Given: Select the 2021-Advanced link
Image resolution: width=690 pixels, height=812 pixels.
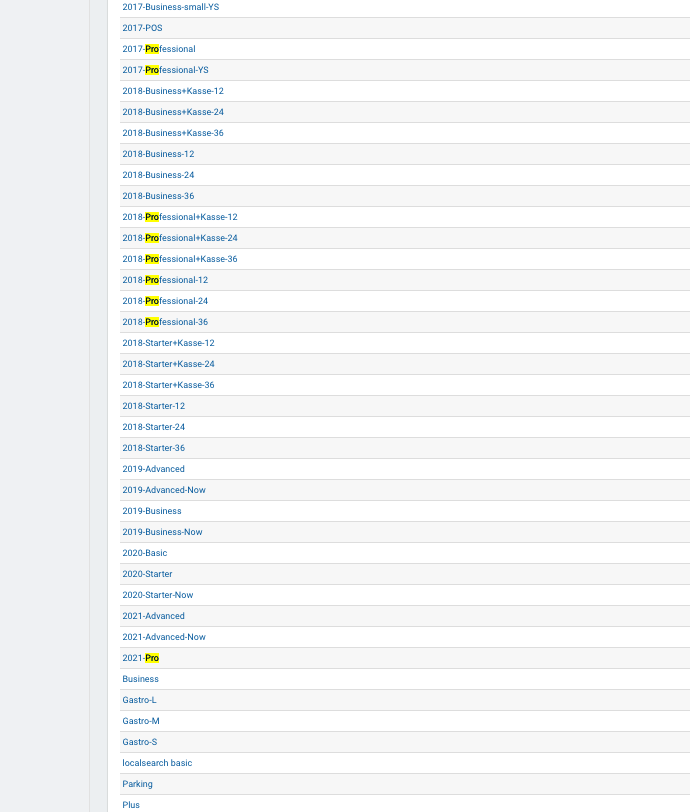Looking at the screenshot, I should (x=153, y=616).
